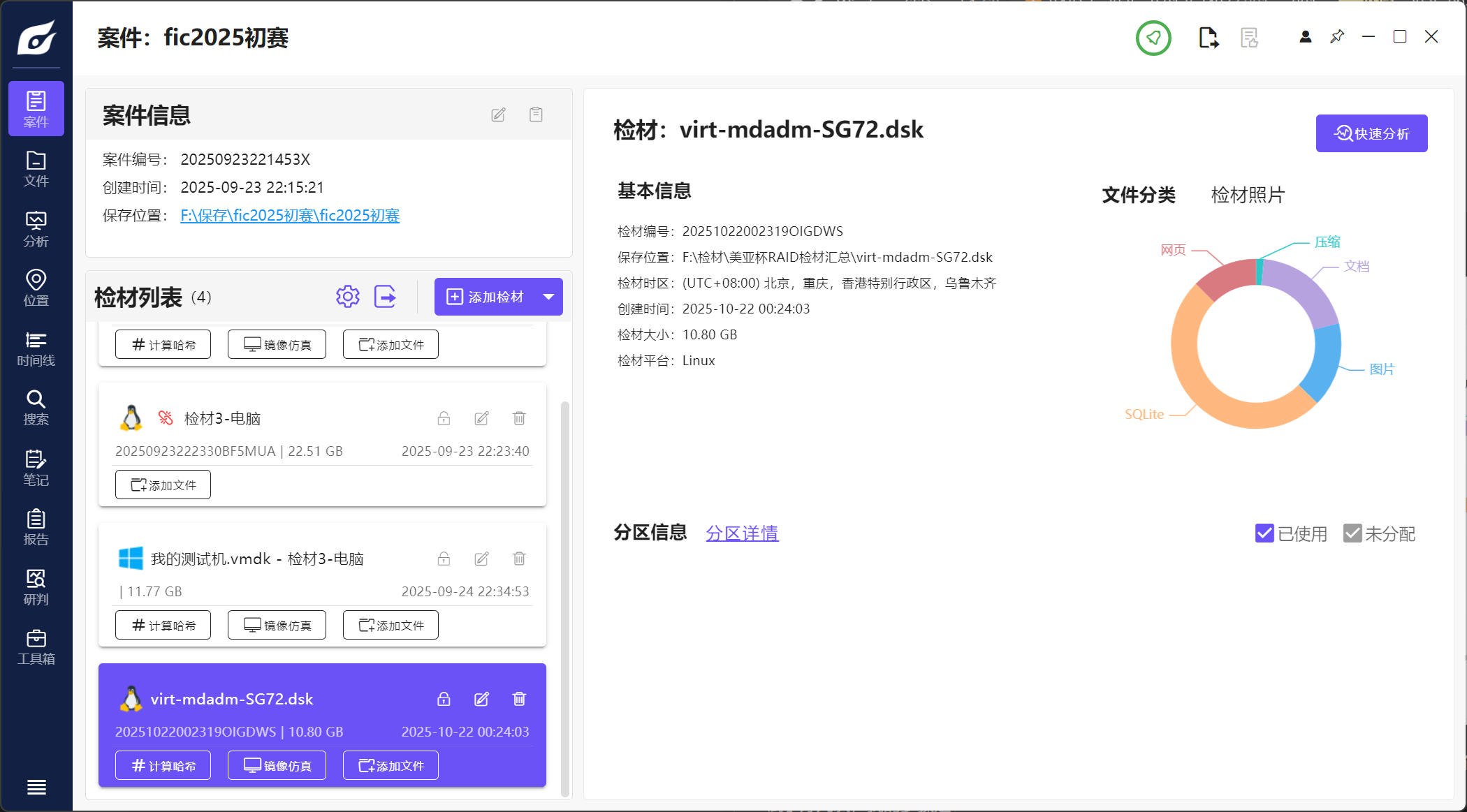Click the export icon beside the evidence list gear
The width and height of the screenshot is (1467, 812).
point(385,297)
